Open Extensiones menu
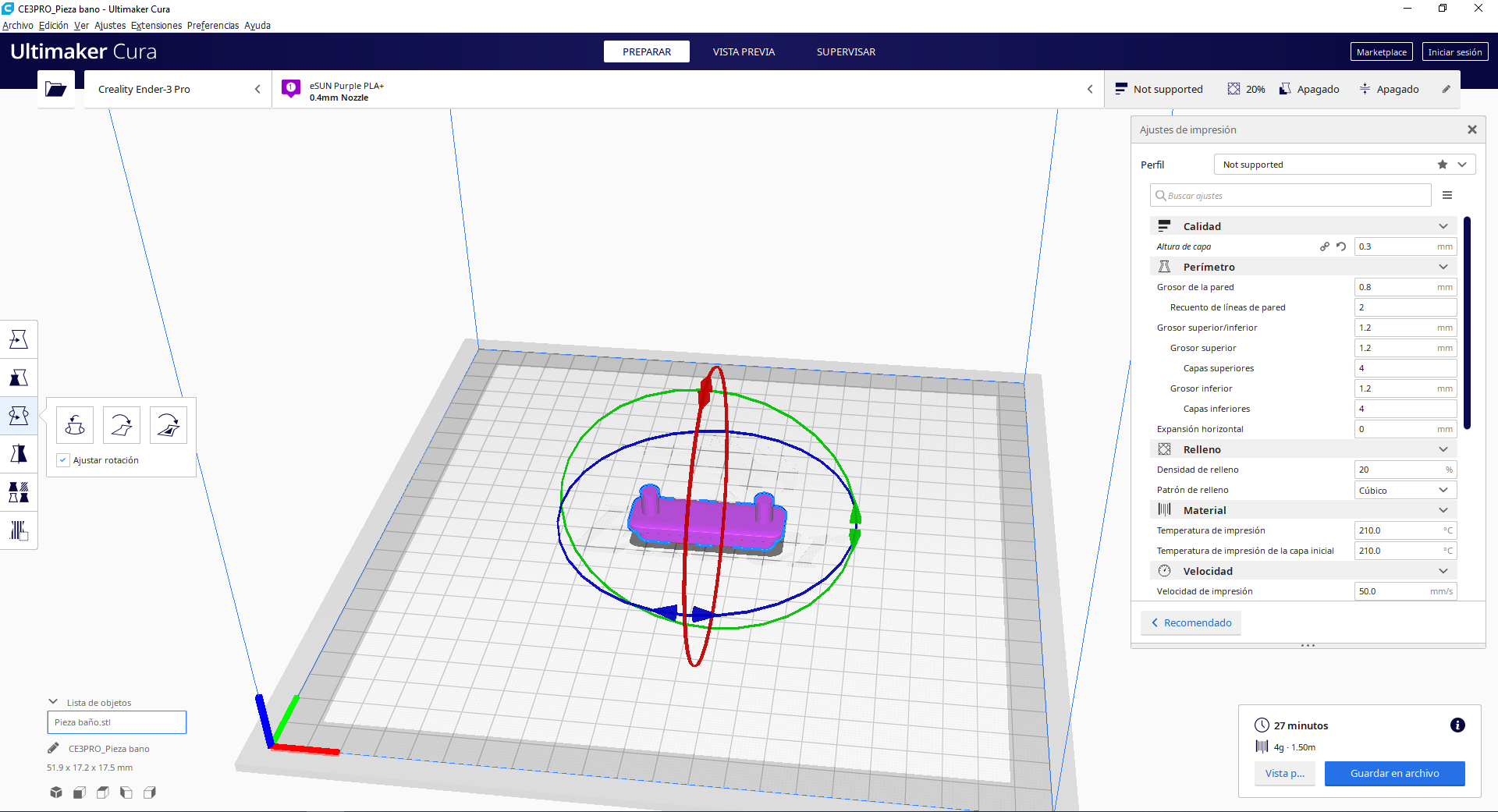The height and width of the screenshot is (812, 1498). coord(156,25)
